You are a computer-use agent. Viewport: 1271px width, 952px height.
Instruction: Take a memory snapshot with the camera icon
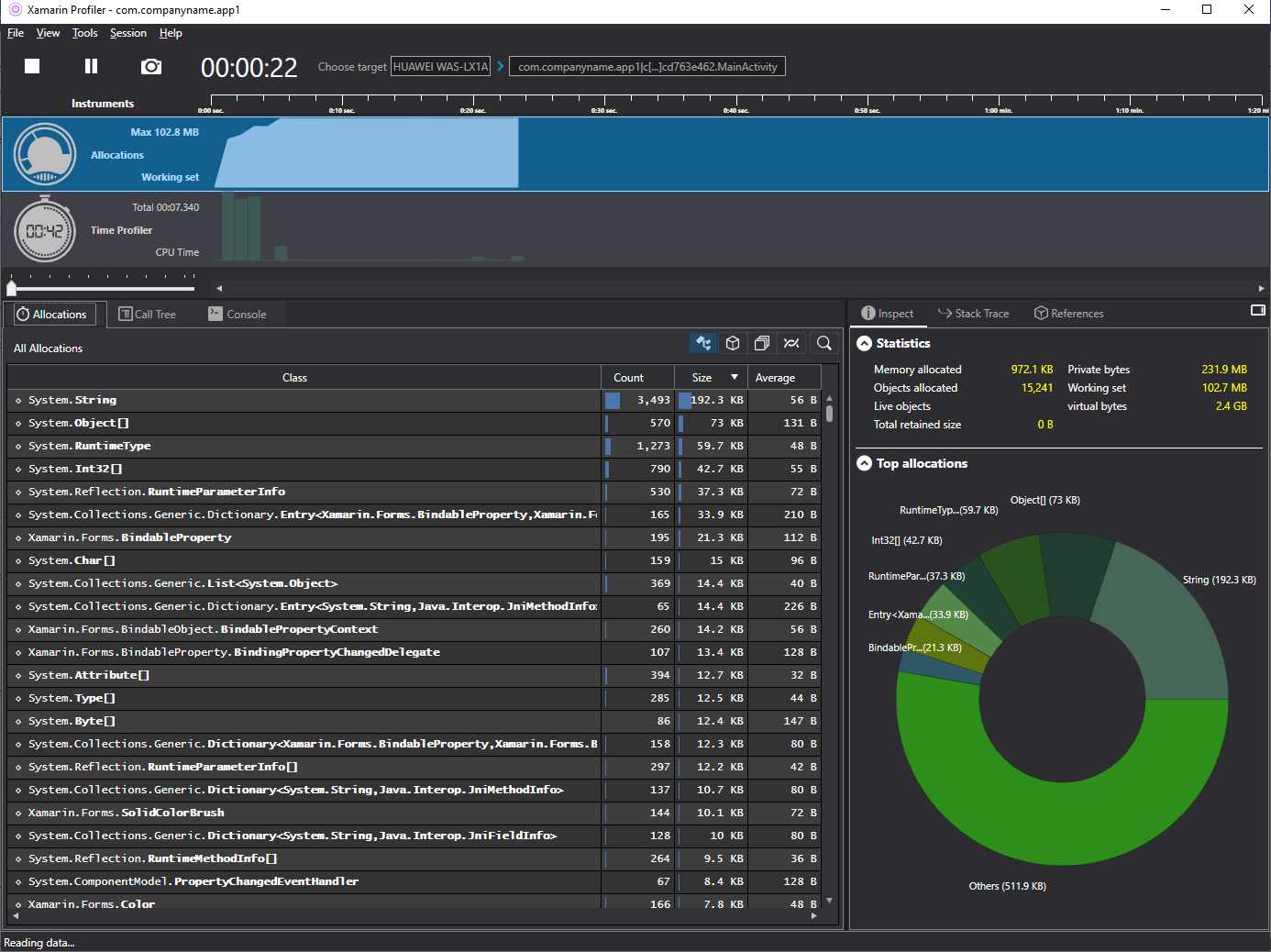150,65
